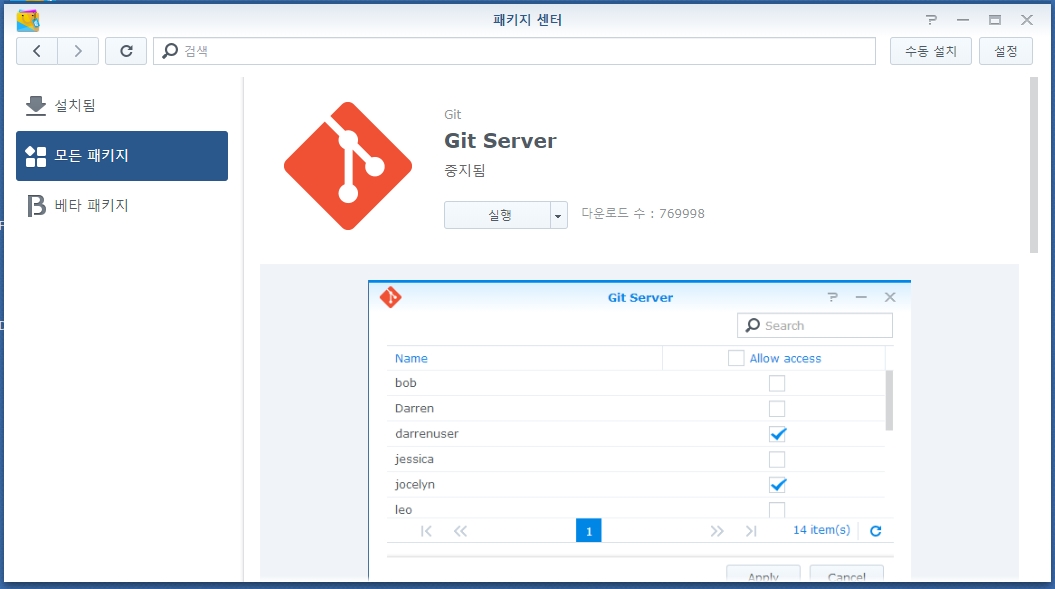Open 수동 설치 manual install
This screenshot has width=1055, height=589.
tap(931, 51)
